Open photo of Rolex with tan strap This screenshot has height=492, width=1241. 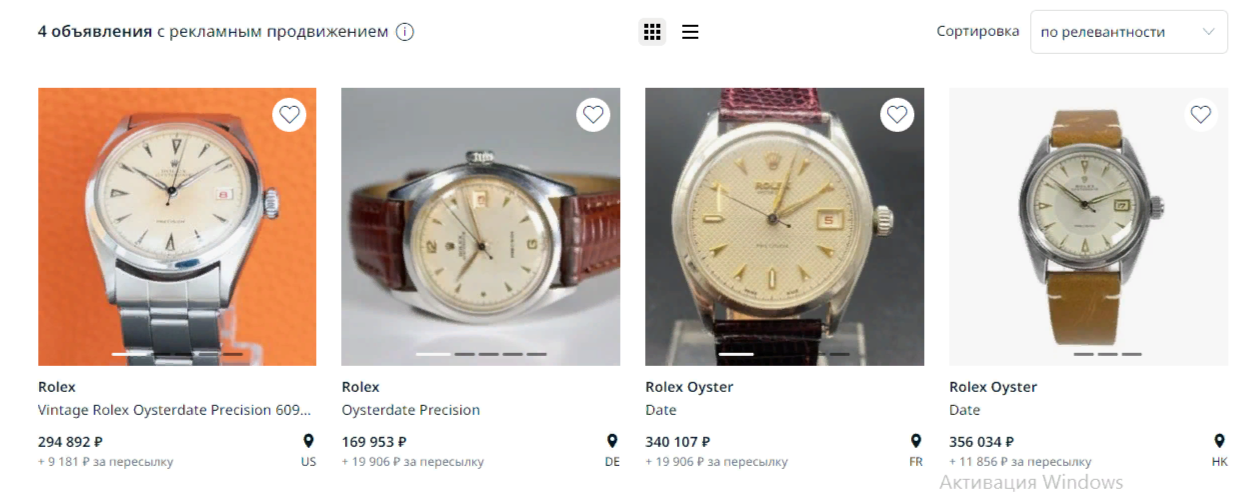click(1087, 226)
